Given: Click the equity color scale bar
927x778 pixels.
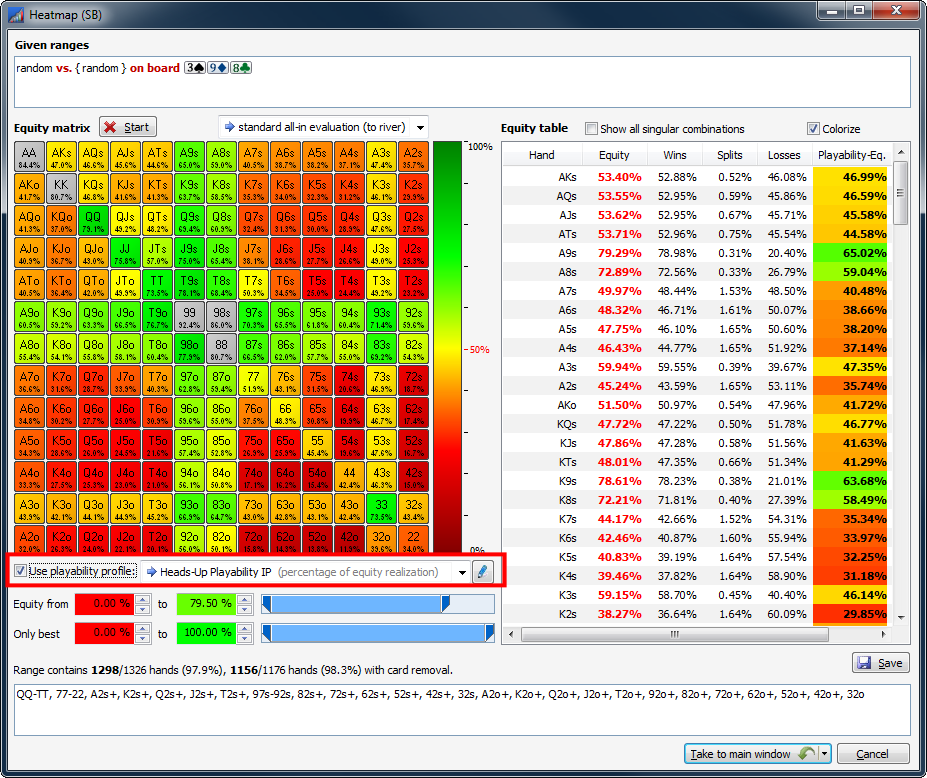Looking at the screenshot, I should (447, 347).
